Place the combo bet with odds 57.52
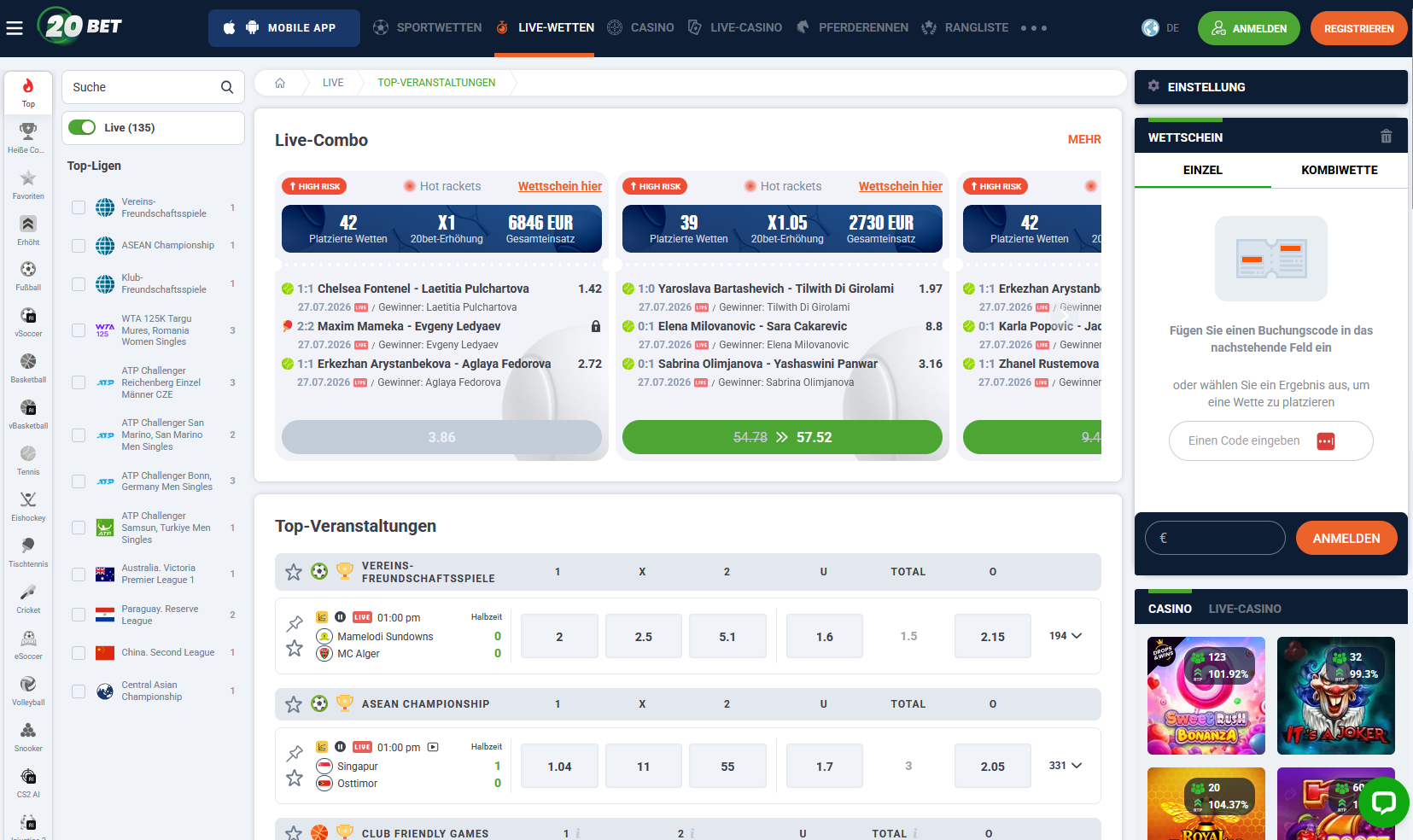 782,437
